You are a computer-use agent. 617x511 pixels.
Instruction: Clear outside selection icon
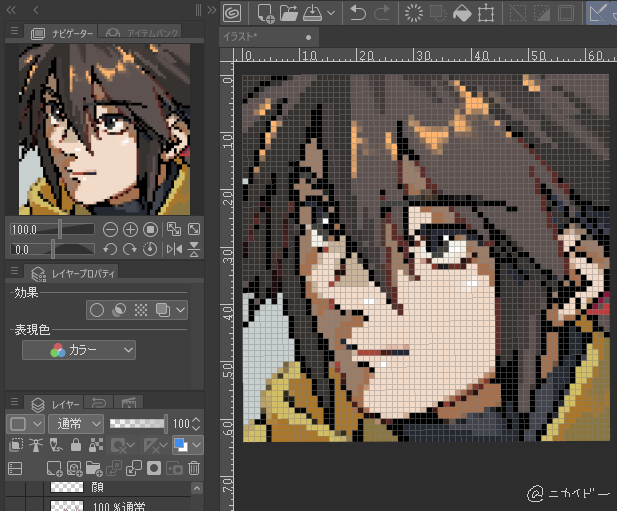tap(438, 13)
